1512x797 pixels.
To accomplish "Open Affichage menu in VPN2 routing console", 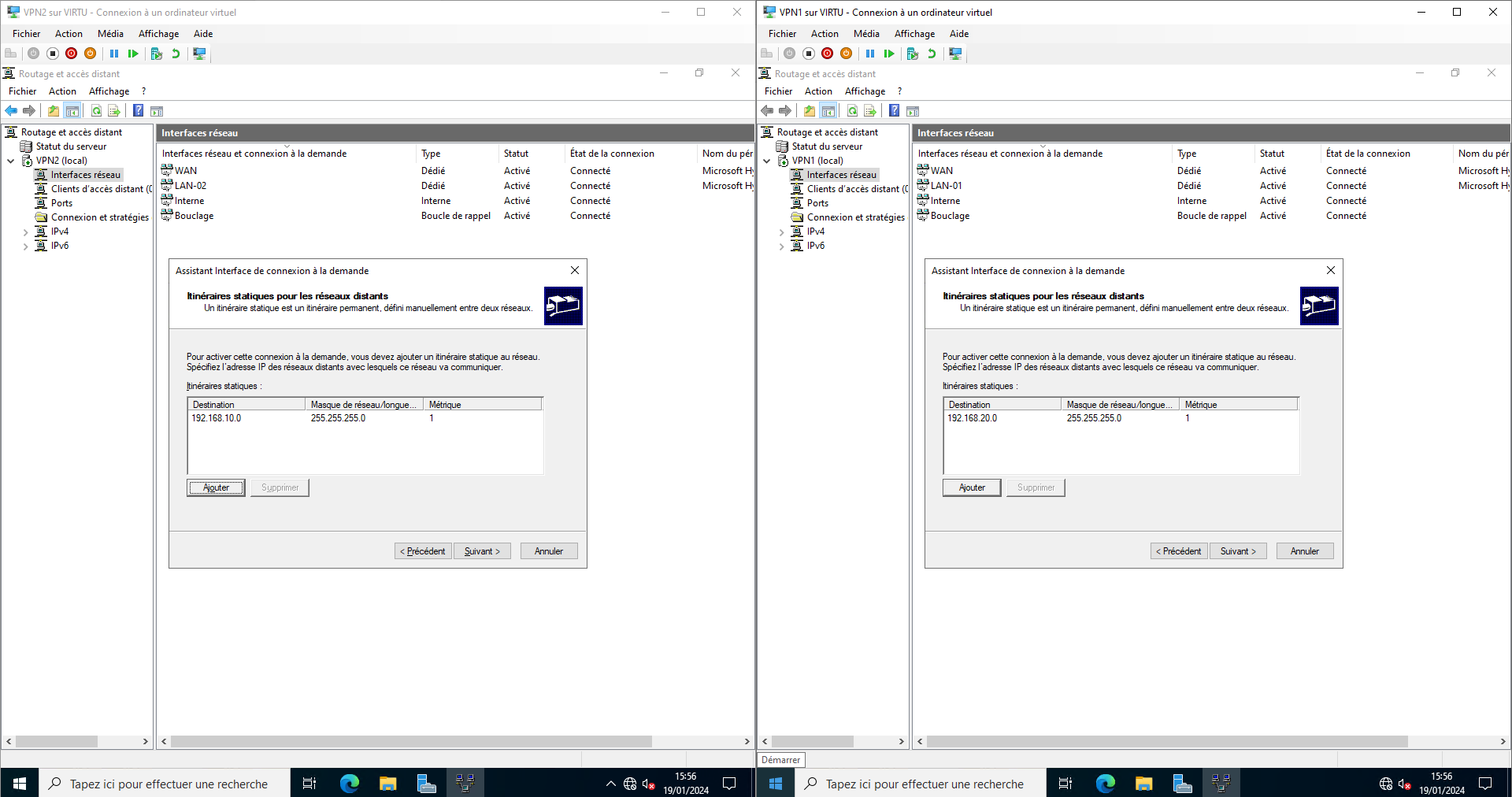I will 109,91.
